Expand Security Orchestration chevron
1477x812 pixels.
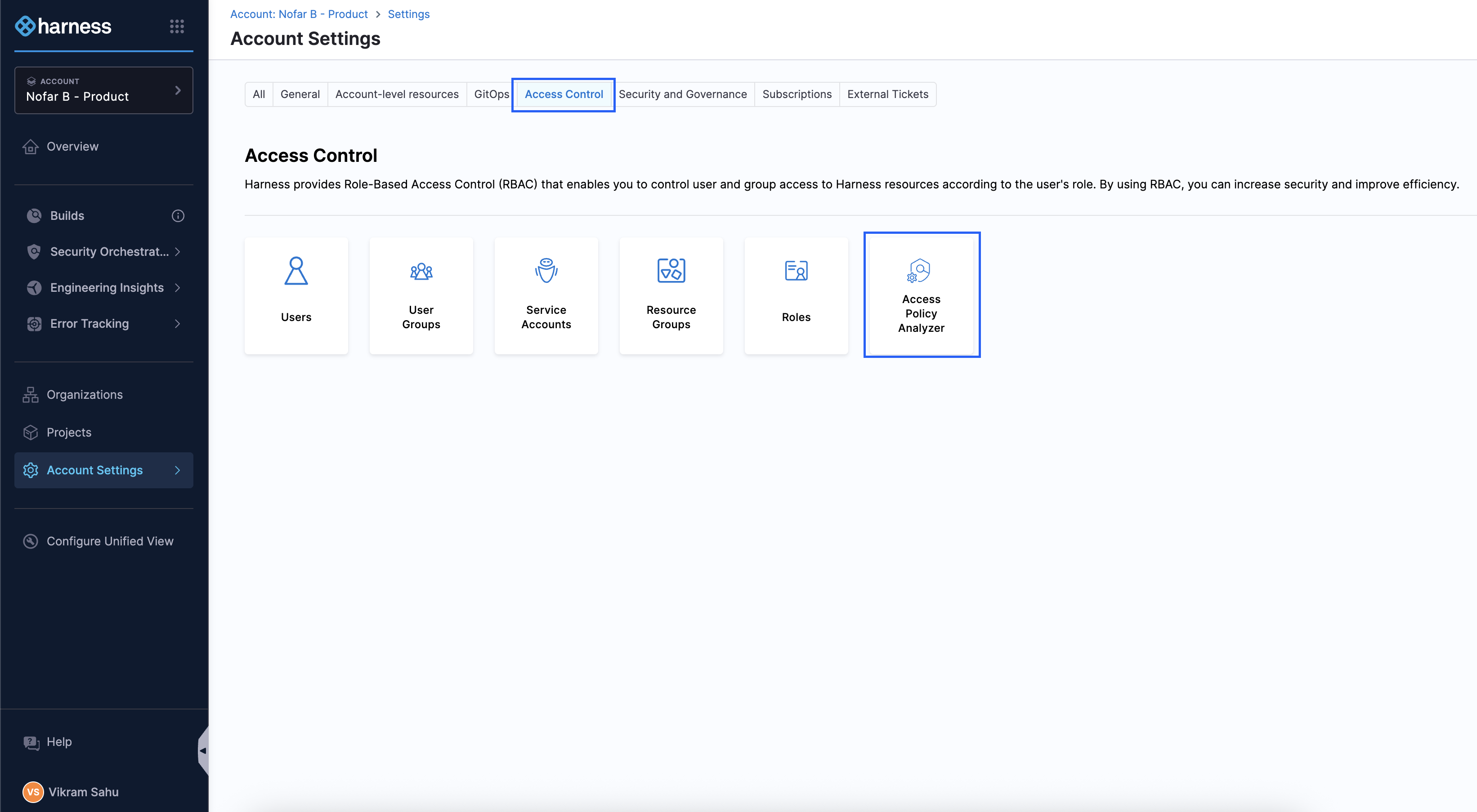tap(177, 252)
